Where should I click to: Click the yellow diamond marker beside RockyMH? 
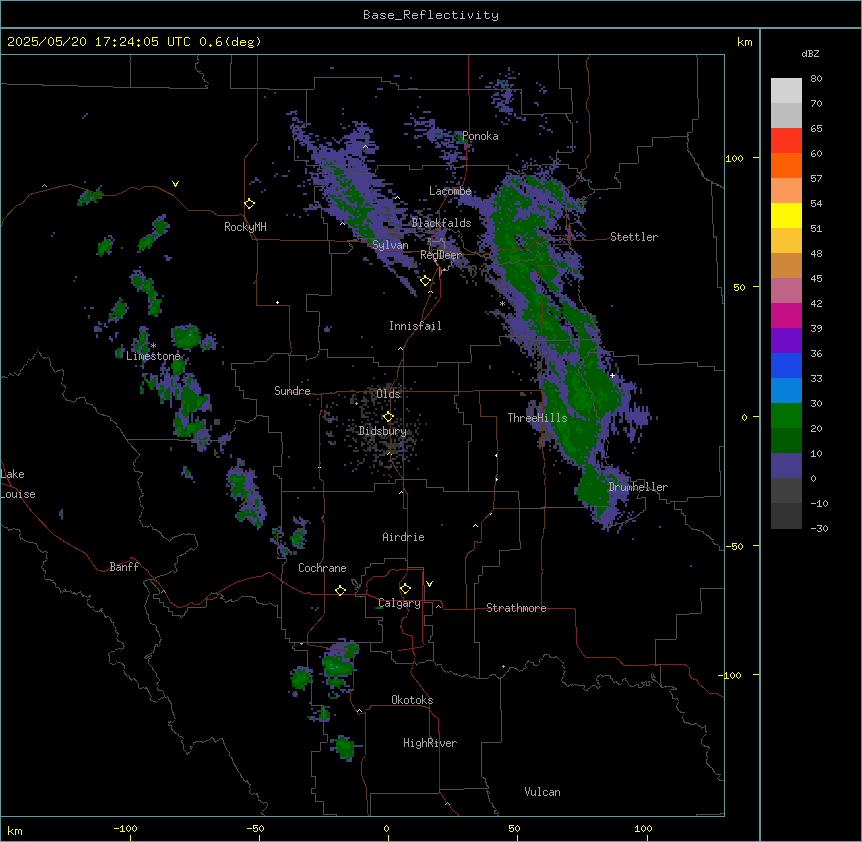(250, 204)
